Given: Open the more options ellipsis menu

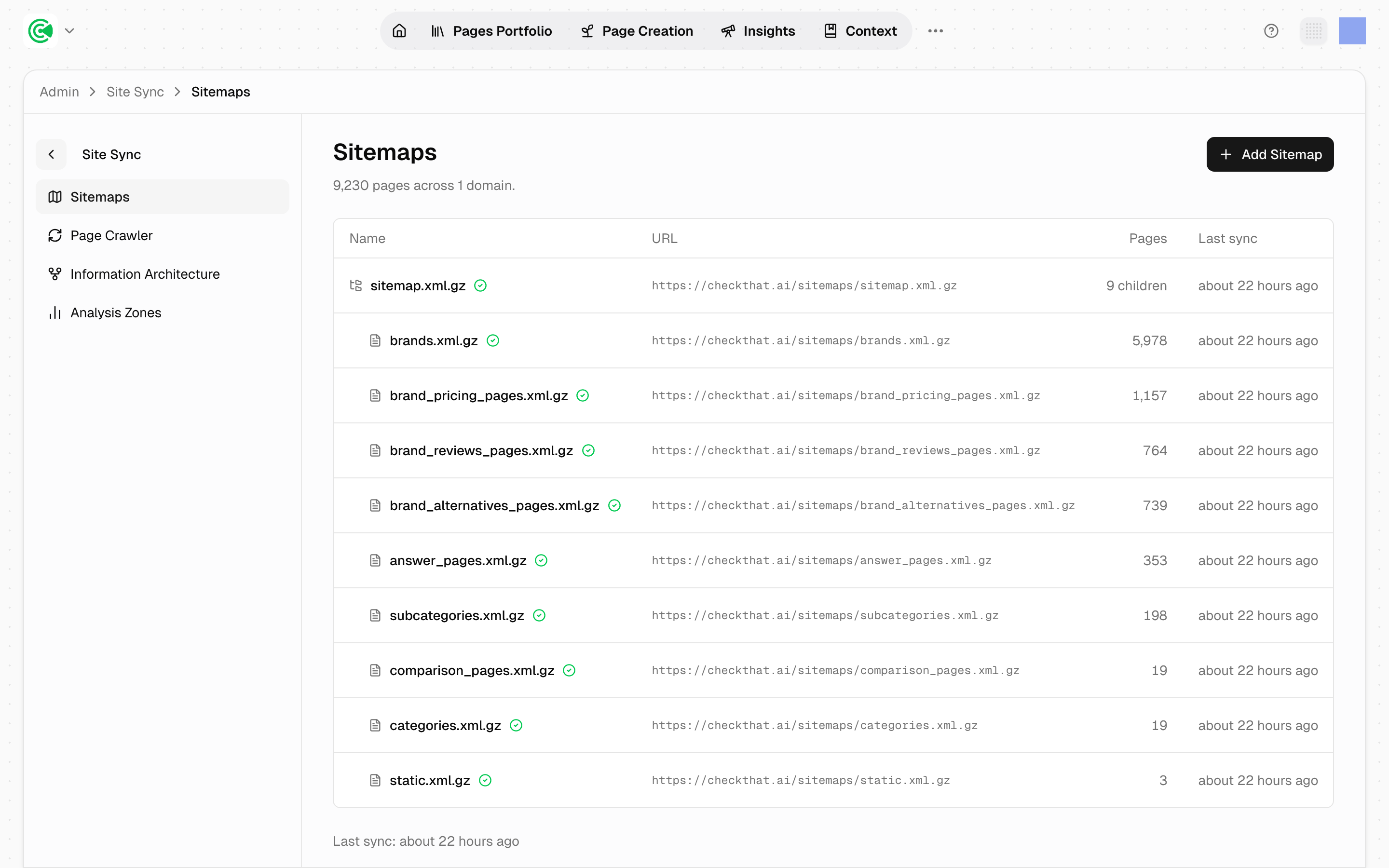Looking at the screenshot, I should tap(936, 31).
